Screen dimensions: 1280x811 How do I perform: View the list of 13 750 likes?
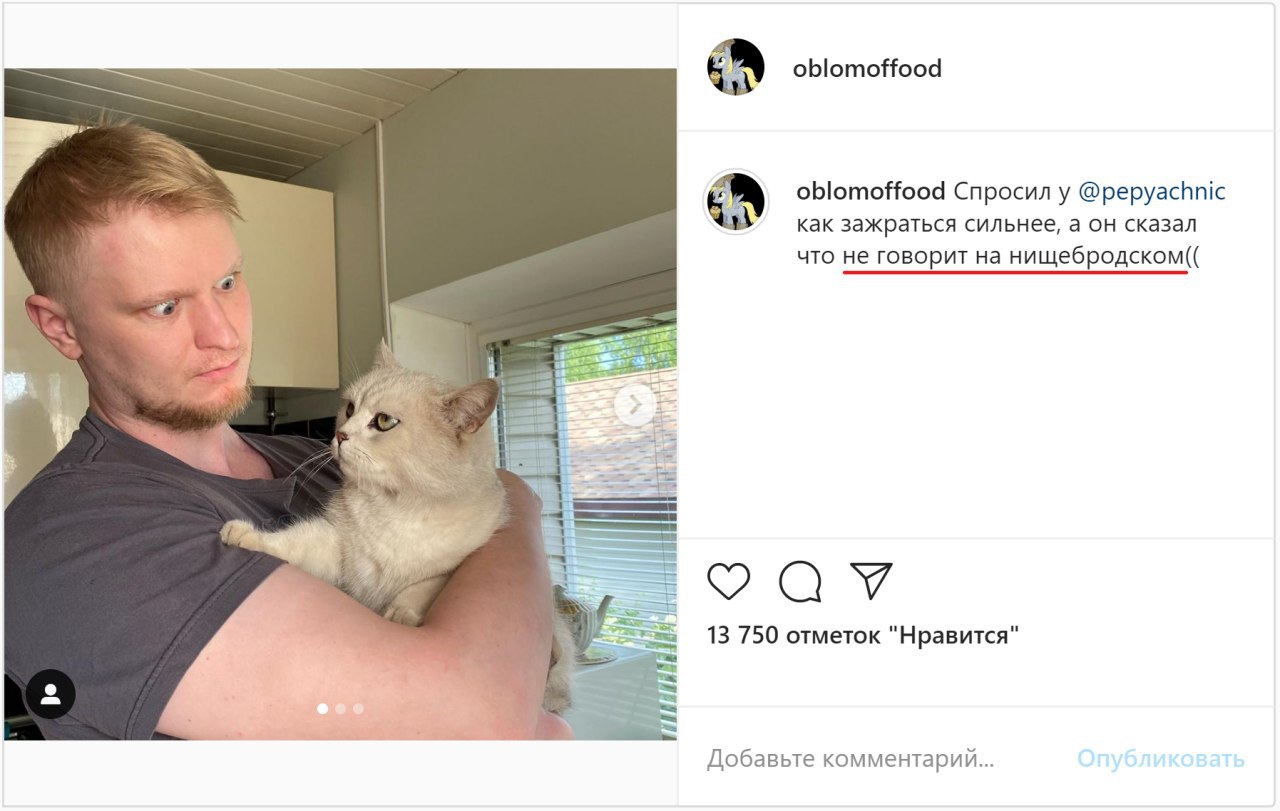tap(863, 635)
